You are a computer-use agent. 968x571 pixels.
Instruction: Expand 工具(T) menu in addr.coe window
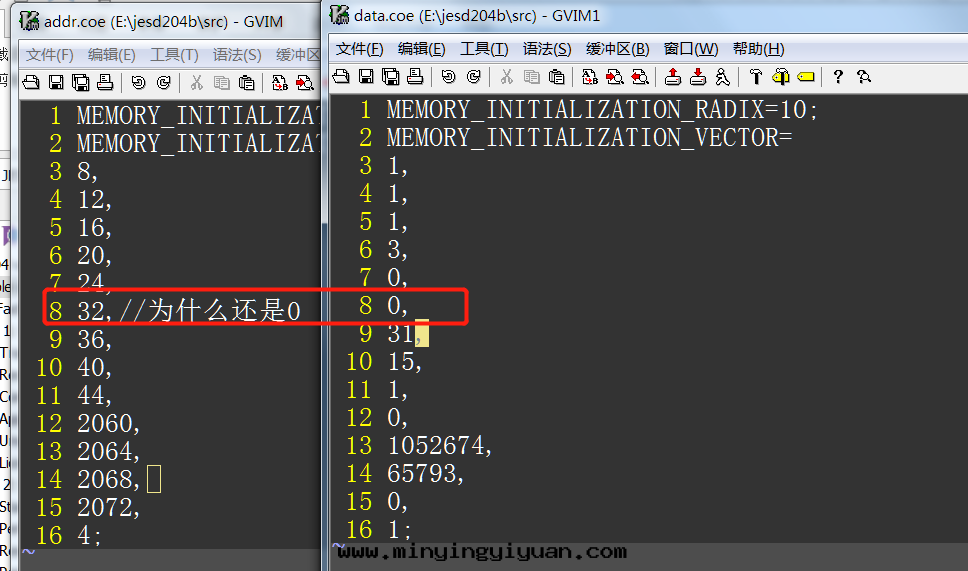pyautogui.click(x=174, y=55)
